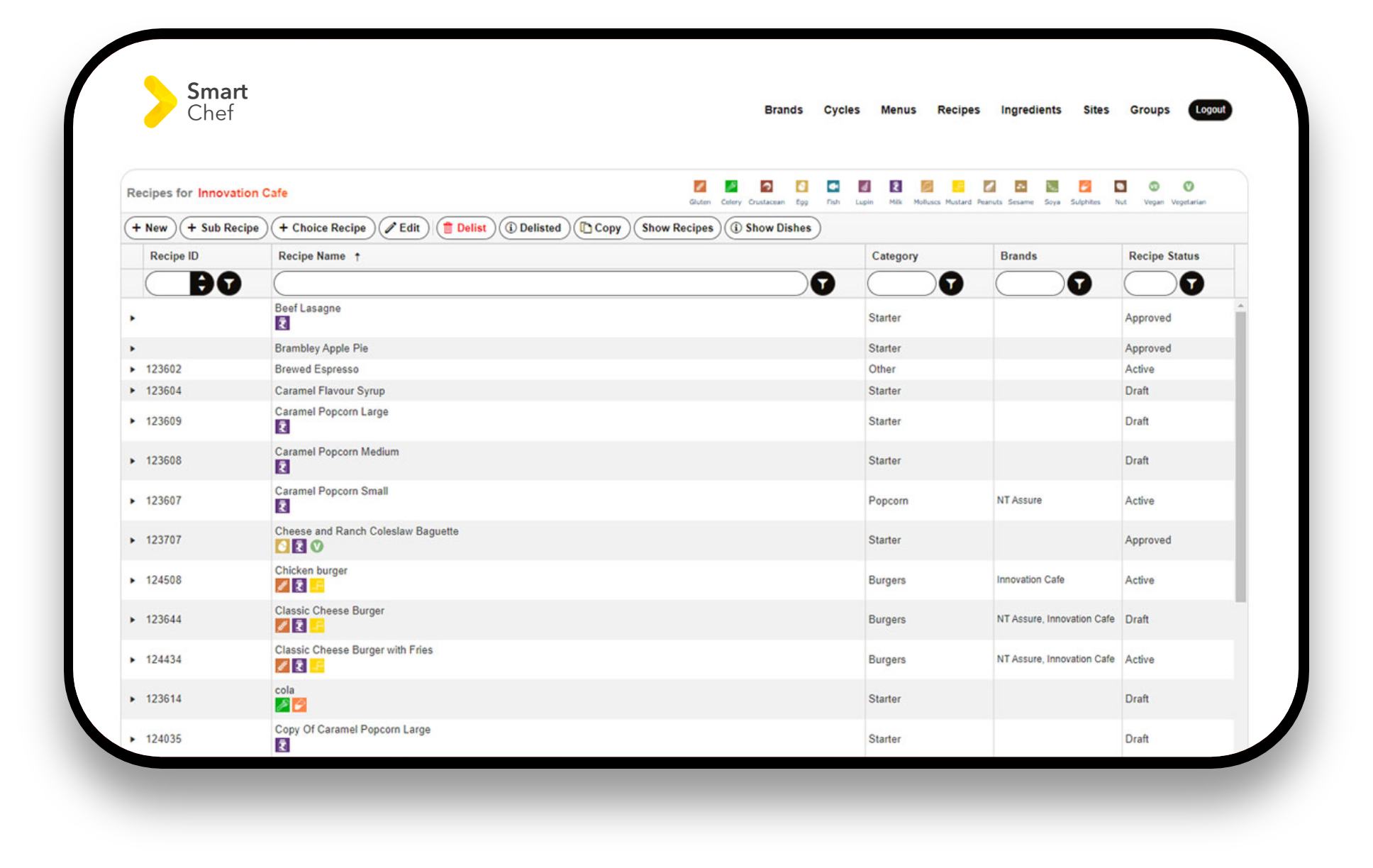This screenshot has height=868, width=1373.
Task: Click the Crustacean allergen icon in legend
Action: click(x=766, y=187)
